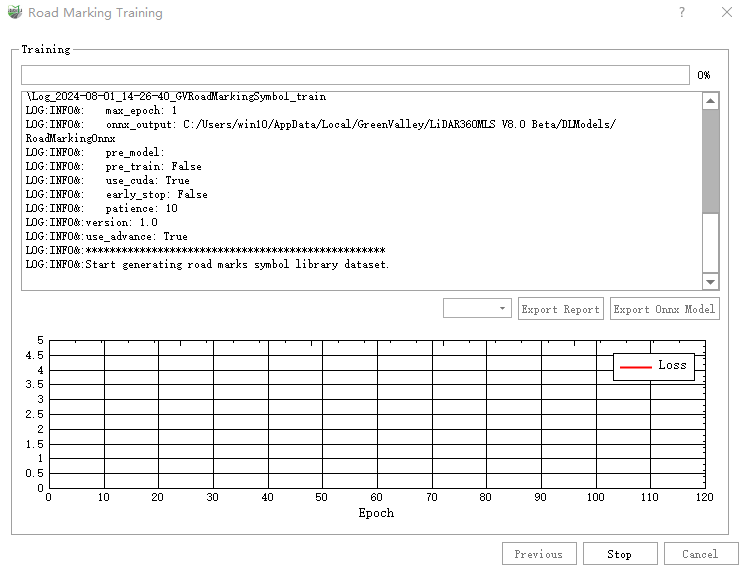Click the Loss legend label text

(x=672, y=365)
